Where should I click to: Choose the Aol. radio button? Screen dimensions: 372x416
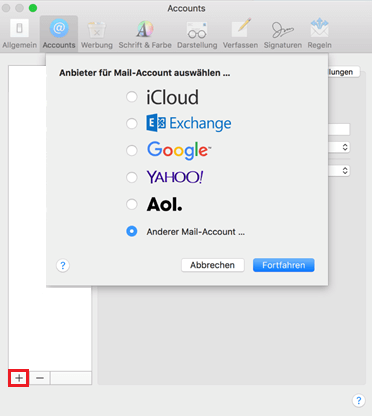tap(132, 204)
